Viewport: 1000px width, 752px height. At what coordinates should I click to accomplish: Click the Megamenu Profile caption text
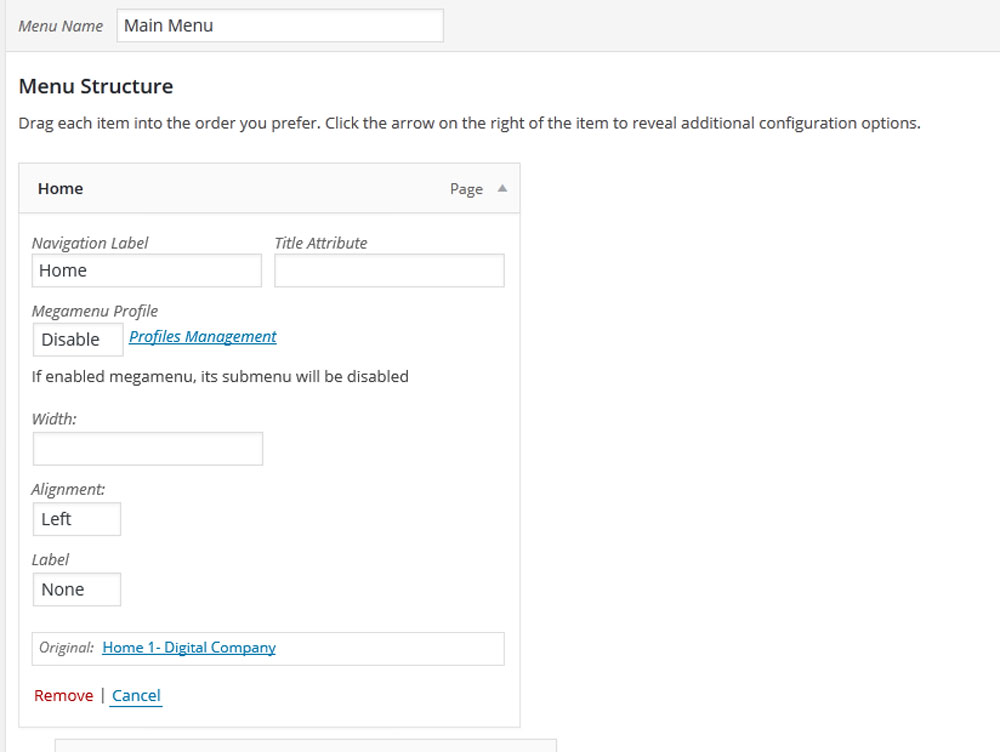(95, 311)
